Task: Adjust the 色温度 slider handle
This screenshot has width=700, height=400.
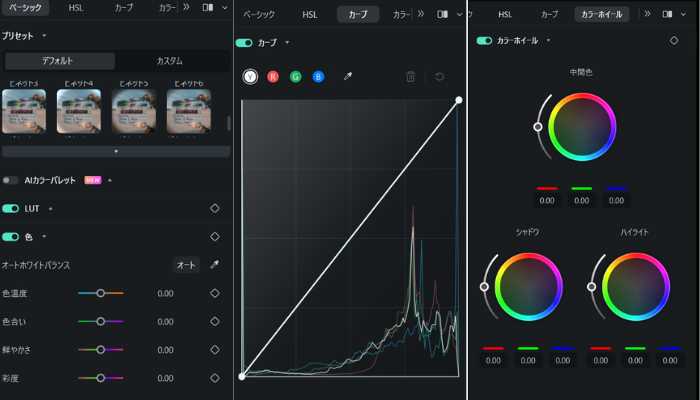Action: tap(100, 293)
